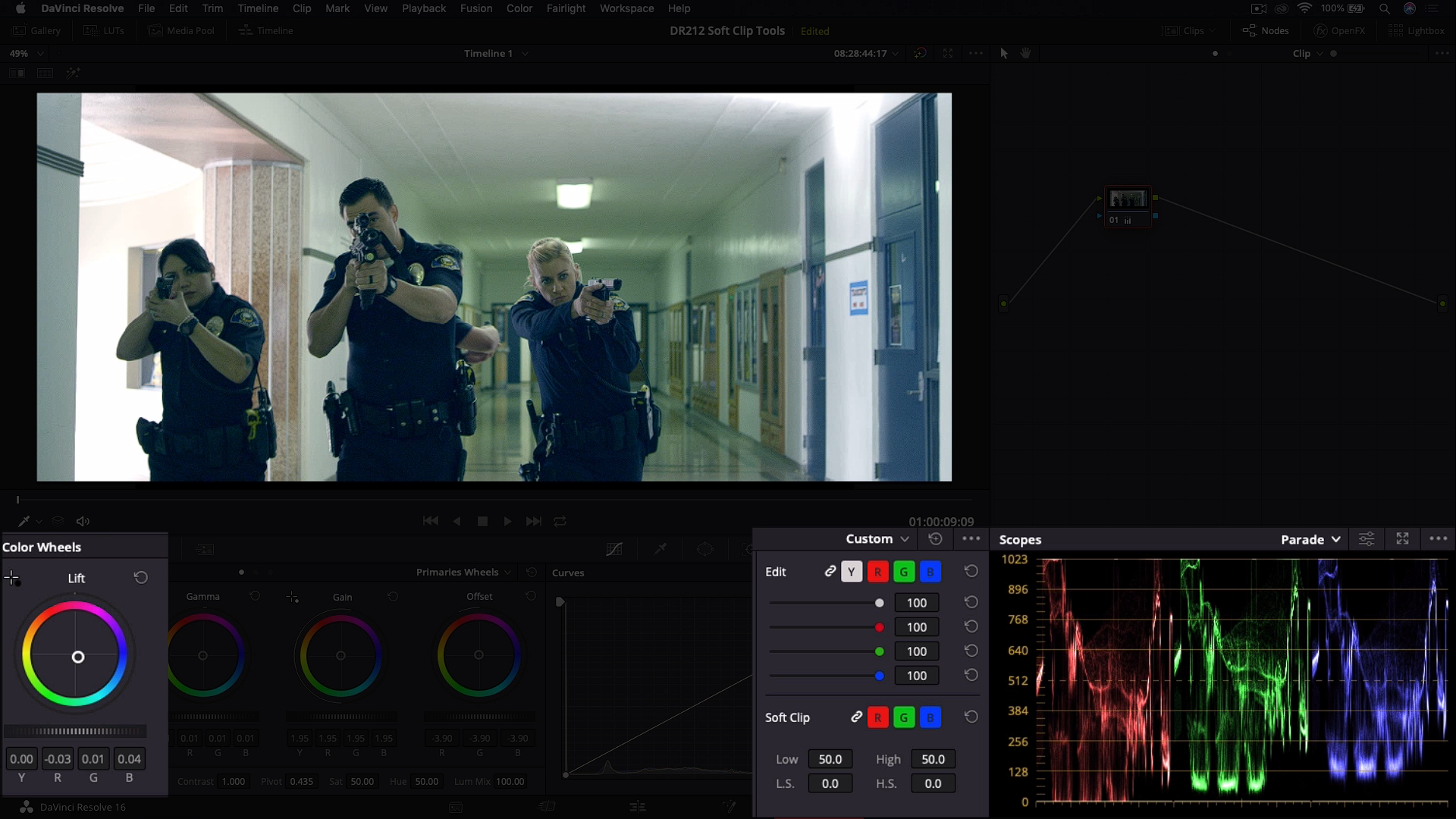Expand scopes to floating window
Image resolution: width=1456 pixels, height=819 pixels.
(x=1402, y=538)
